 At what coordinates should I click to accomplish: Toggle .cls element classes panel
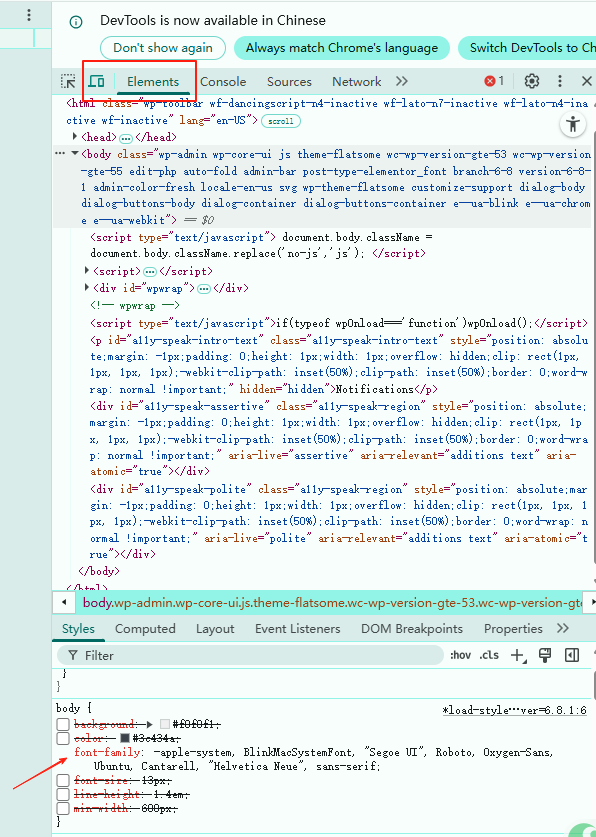[x=489, y=655]
